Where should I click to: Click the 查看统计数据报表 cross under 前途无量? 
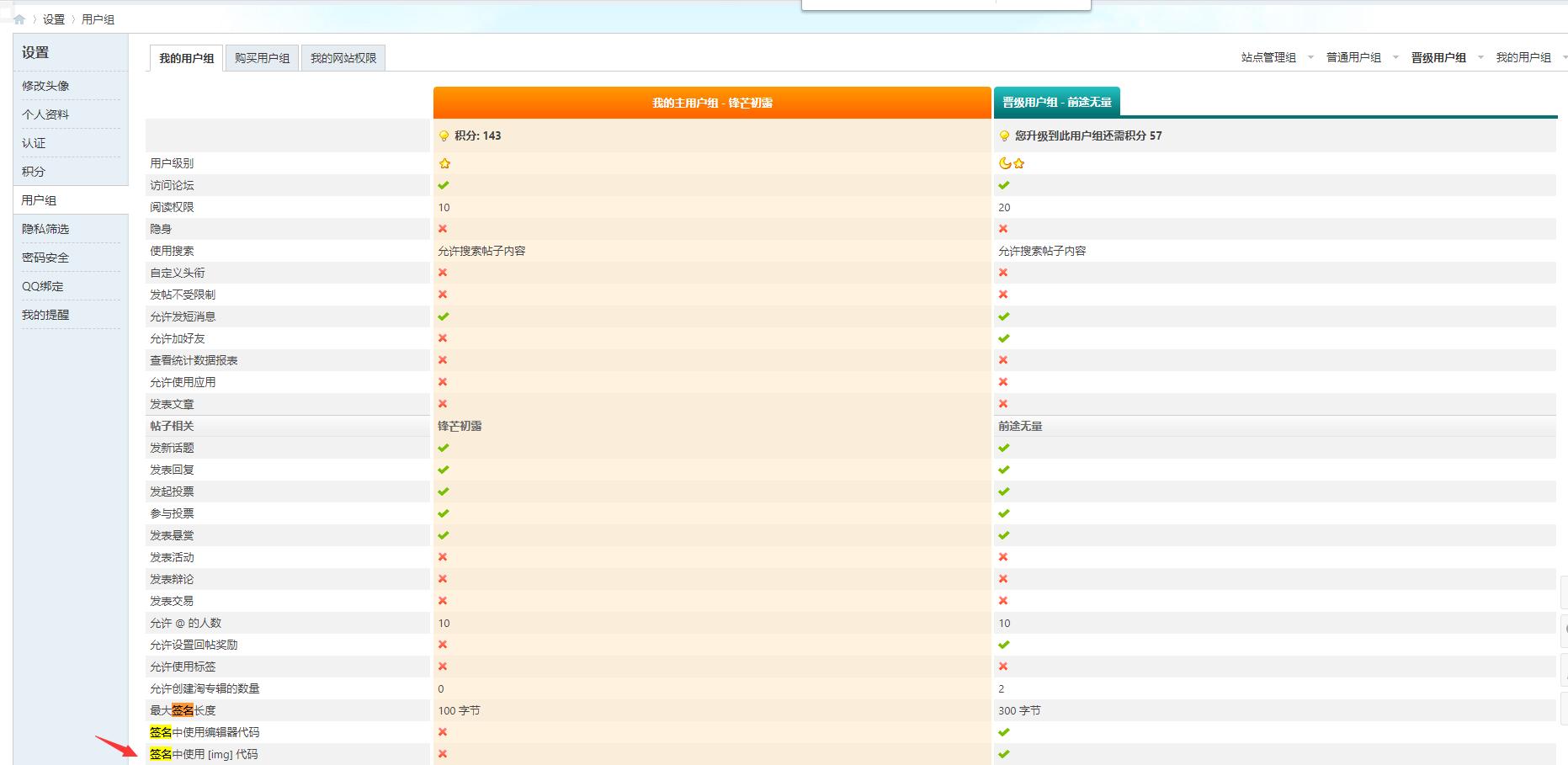(1003, 360)
